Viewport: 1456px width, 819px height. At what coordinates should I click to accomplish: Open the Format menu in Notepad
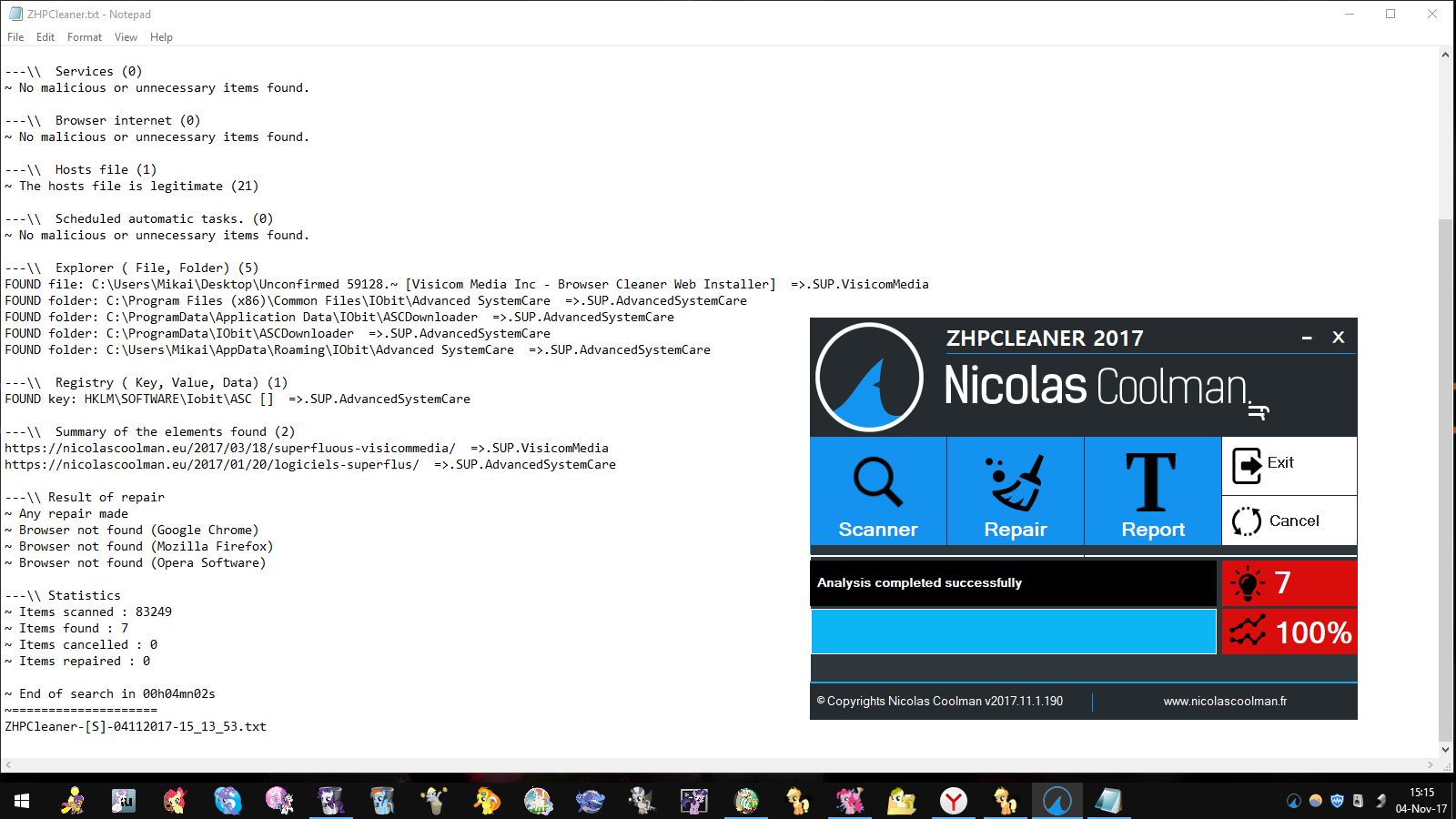[85, 37]
